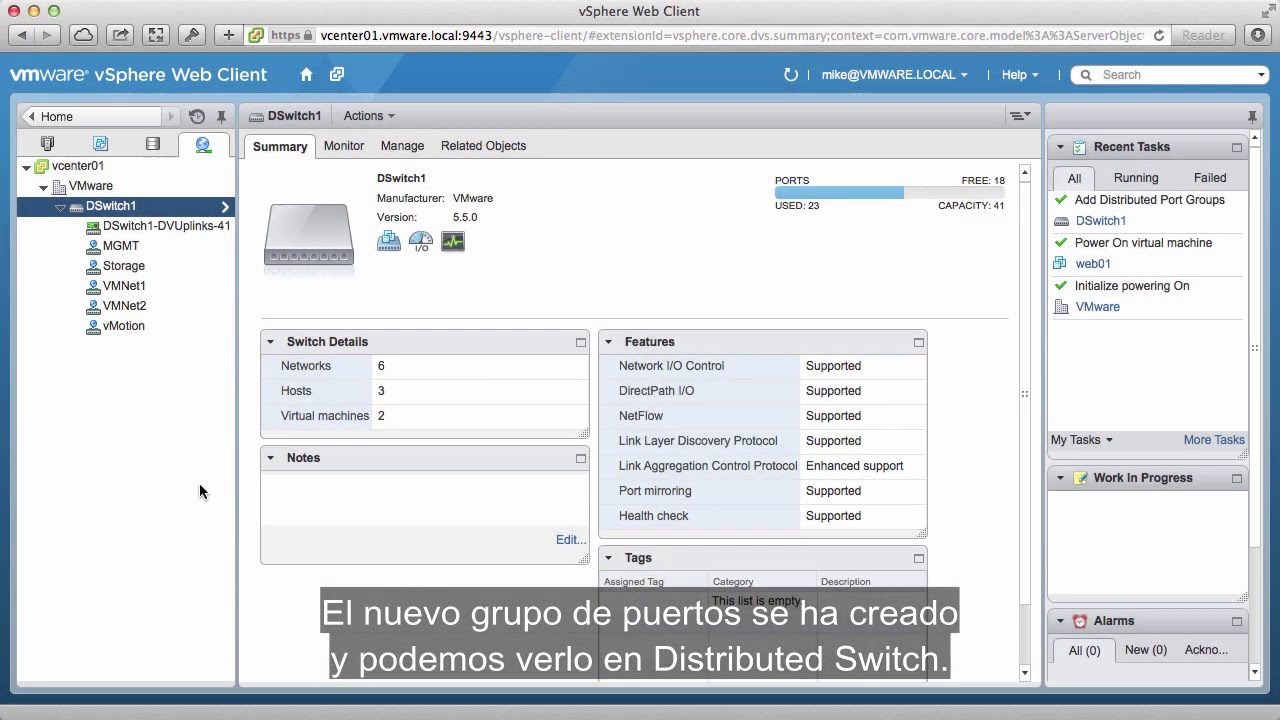Select the vMotion port group
The height and width of the screenshot is (720, 1280).
point(124,326)
